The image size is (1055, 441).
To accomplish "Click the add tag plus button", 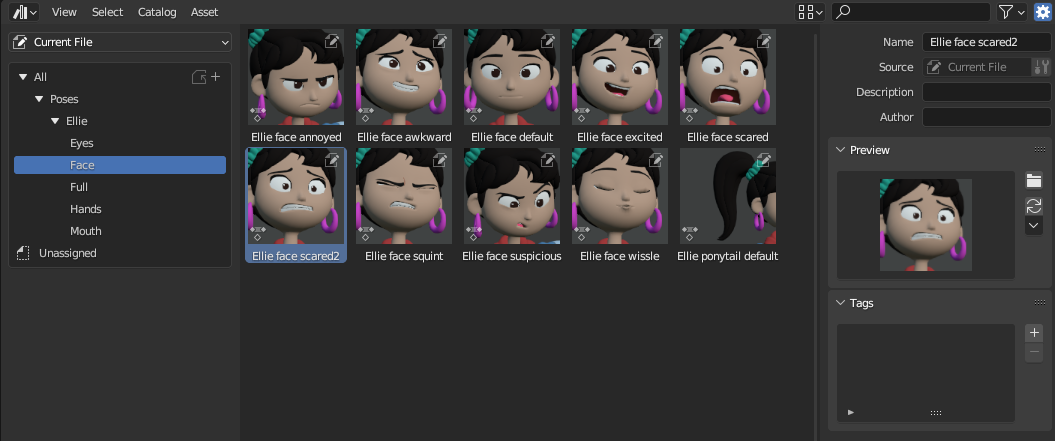I will click(x=1034, y=333).
